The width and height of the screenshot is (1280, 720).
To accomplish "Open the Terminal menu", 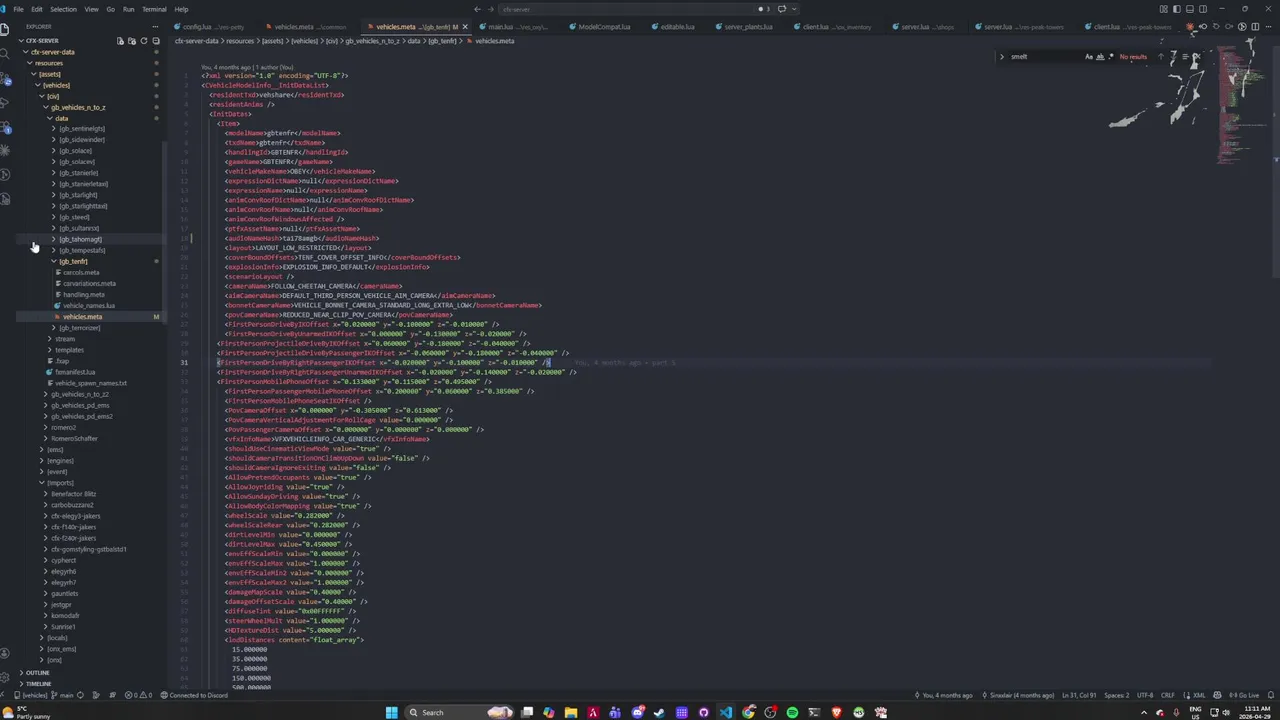I will click(154, 9).
